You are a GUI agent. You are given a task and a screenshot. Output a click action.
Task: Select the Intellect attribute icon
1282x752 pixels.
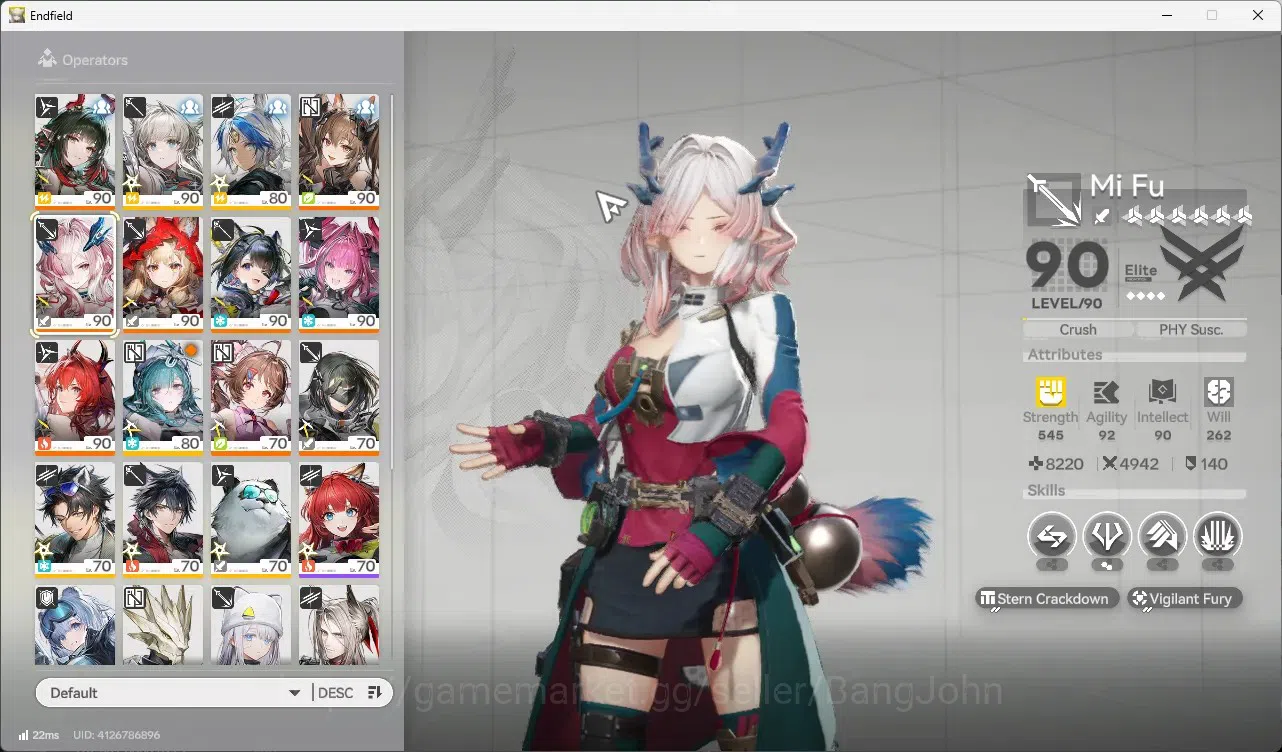(1163, 391)
